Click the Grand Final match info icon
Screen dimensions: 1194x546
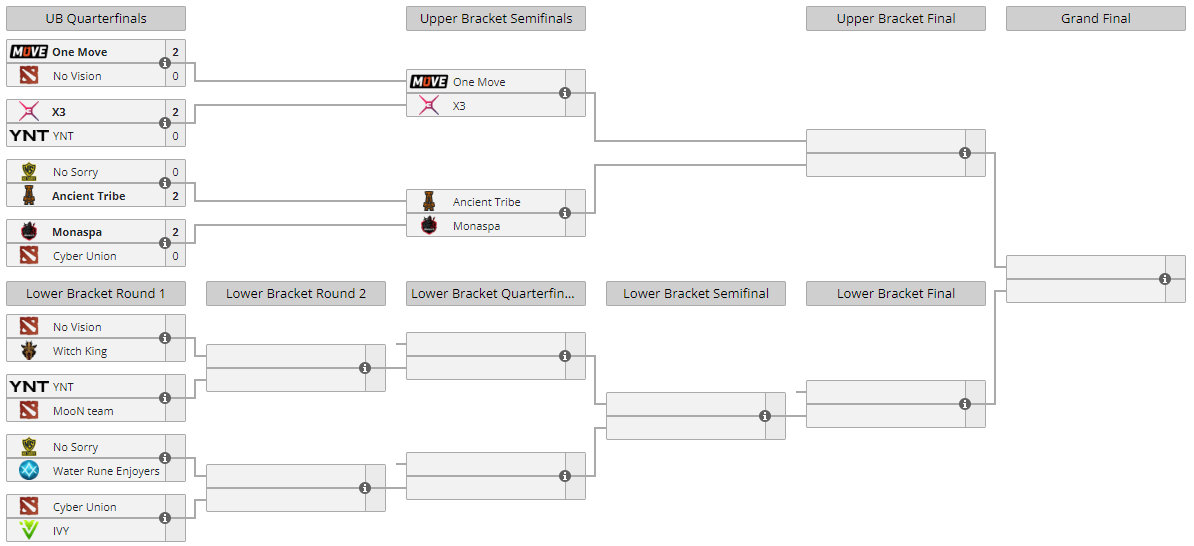coord(1165,279)
